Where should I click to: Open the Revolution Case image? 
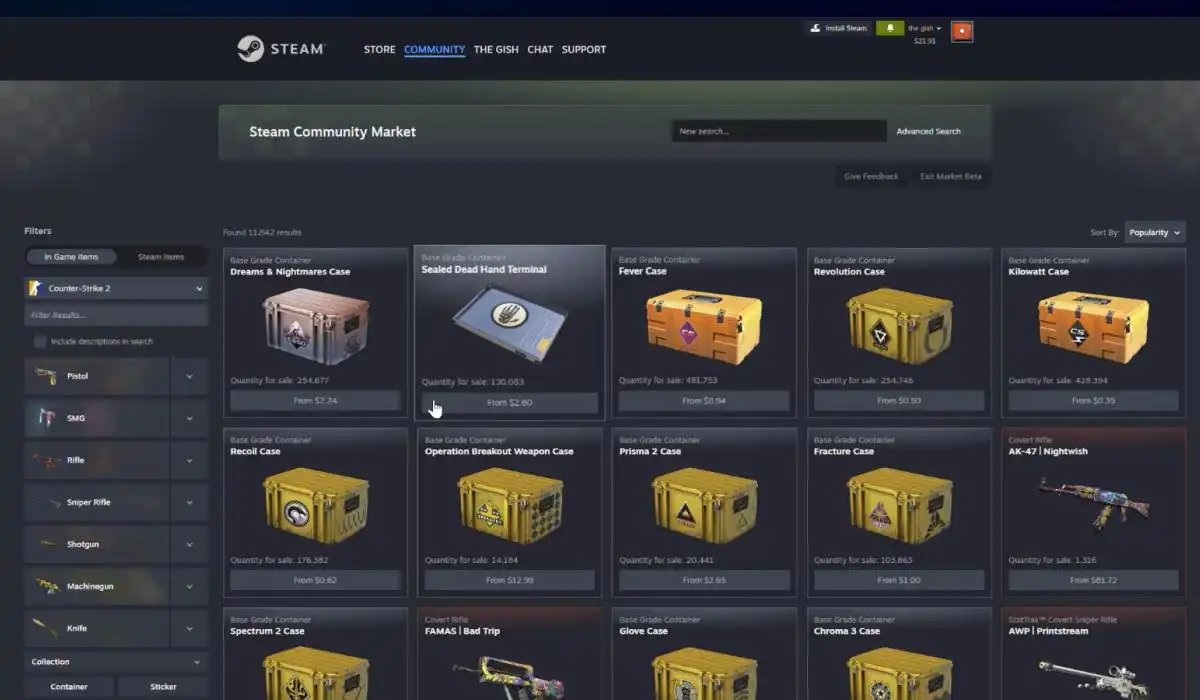pos(899,326)
